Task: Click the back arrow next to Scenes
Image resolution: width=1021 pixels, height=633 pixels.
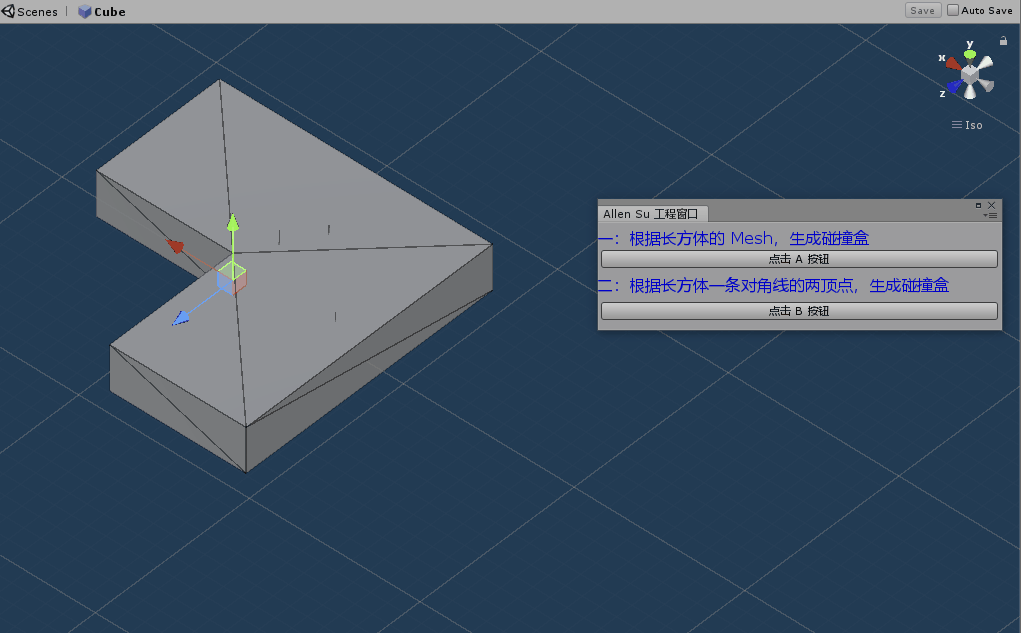Action: pyautogui.click(x=8, y=11)
